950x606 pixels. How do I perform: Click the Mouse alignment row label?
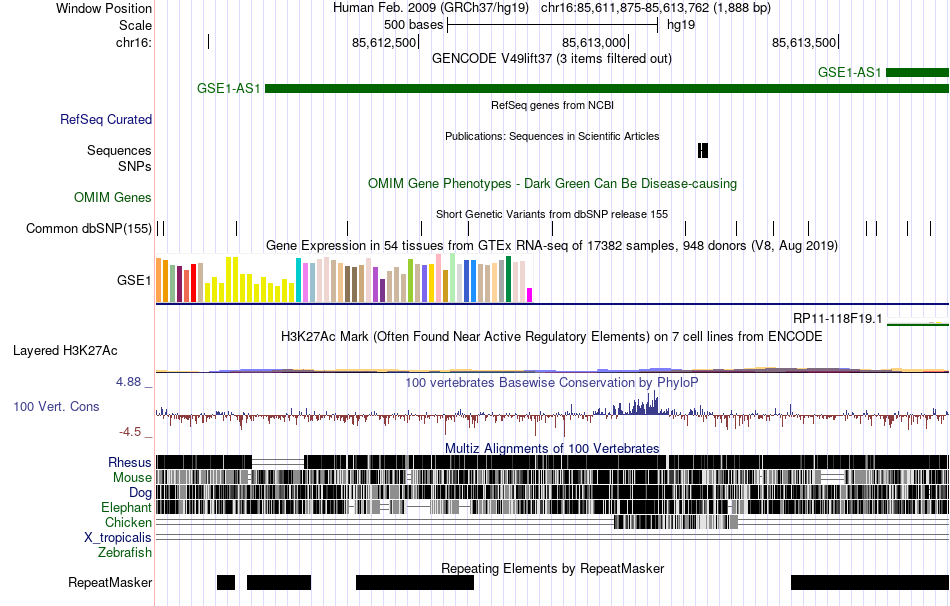click(132, 478)
